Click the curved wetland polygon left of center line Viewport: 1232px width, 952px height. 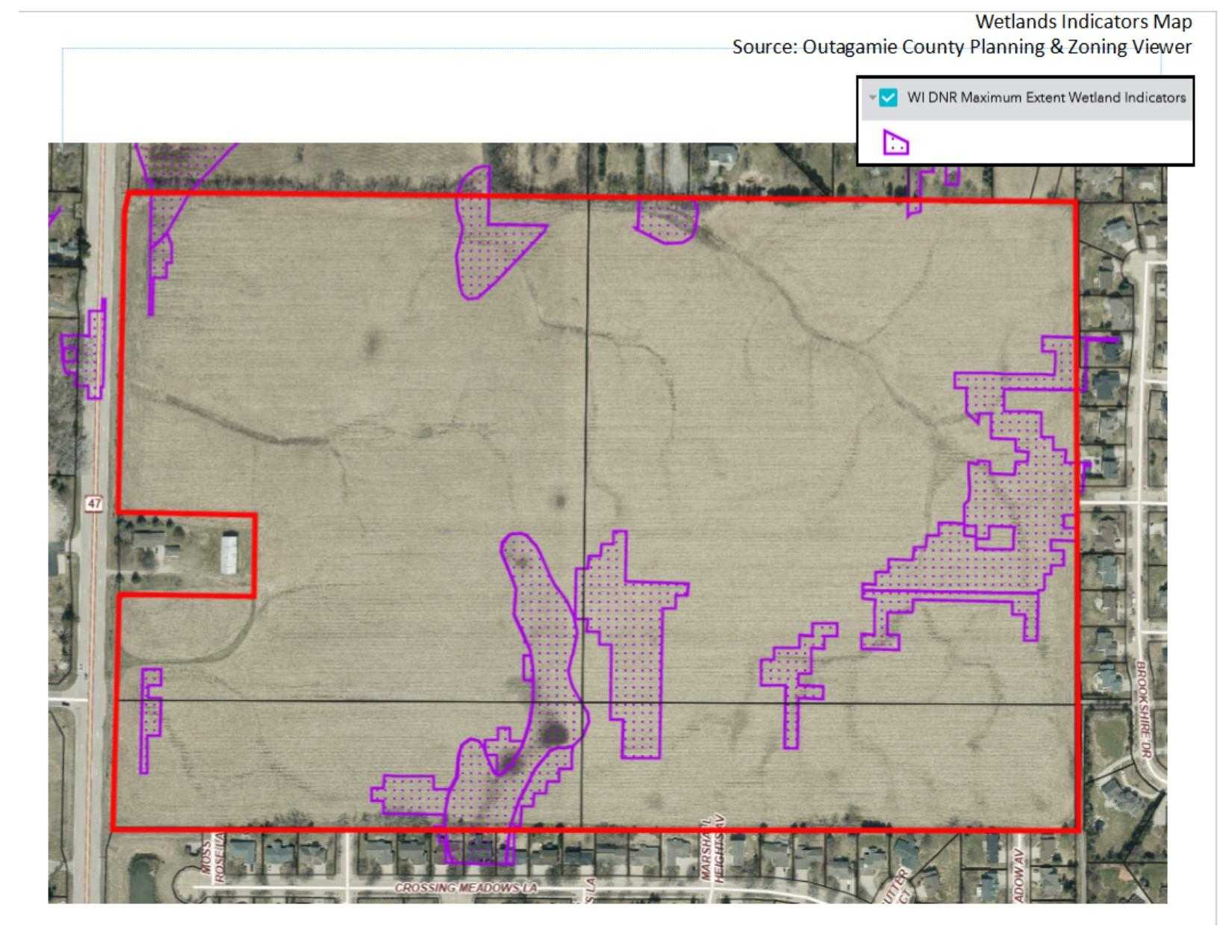(x=545, y=635)
